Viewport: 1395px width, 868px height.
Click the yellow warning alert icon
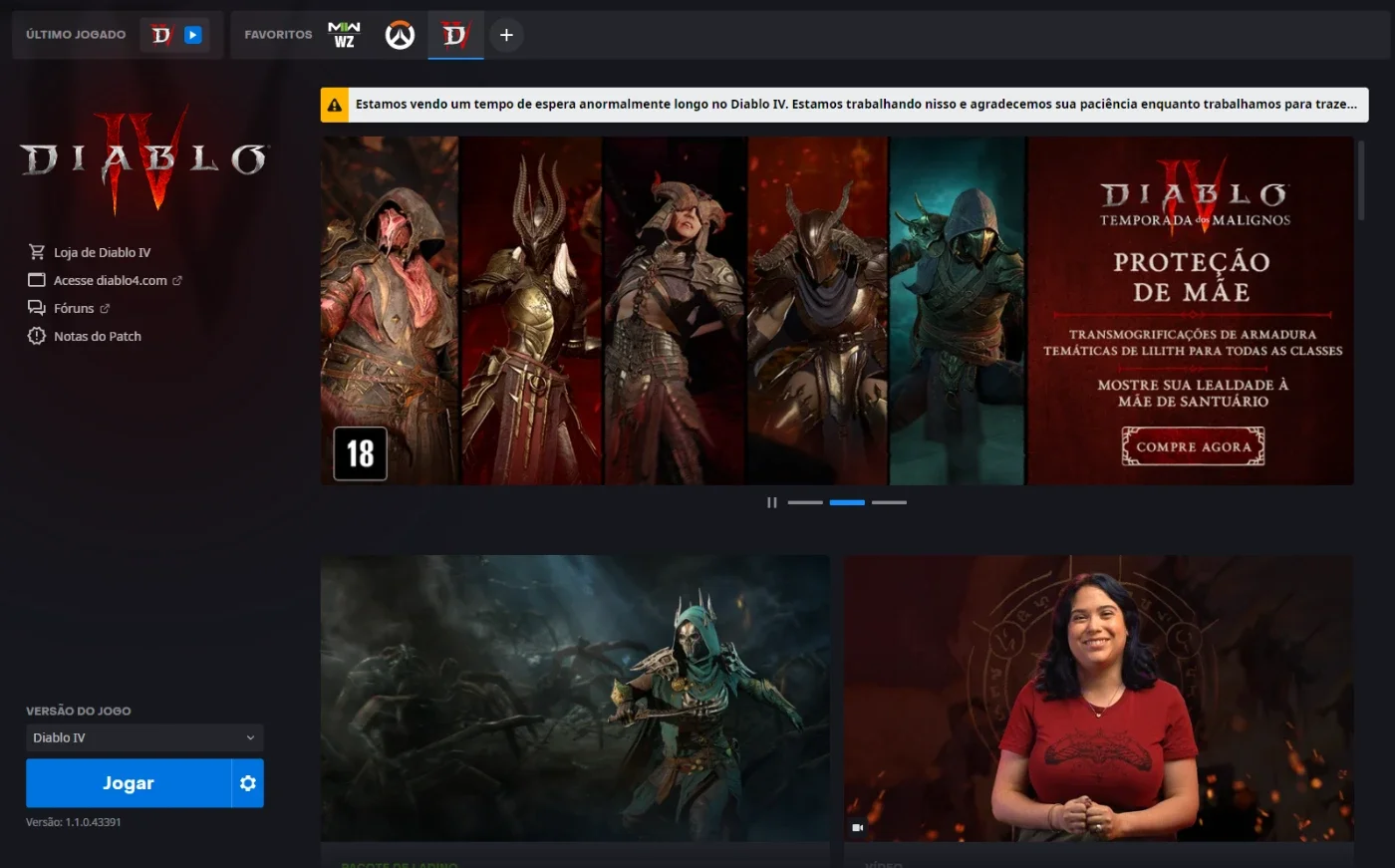coord(335,105)
